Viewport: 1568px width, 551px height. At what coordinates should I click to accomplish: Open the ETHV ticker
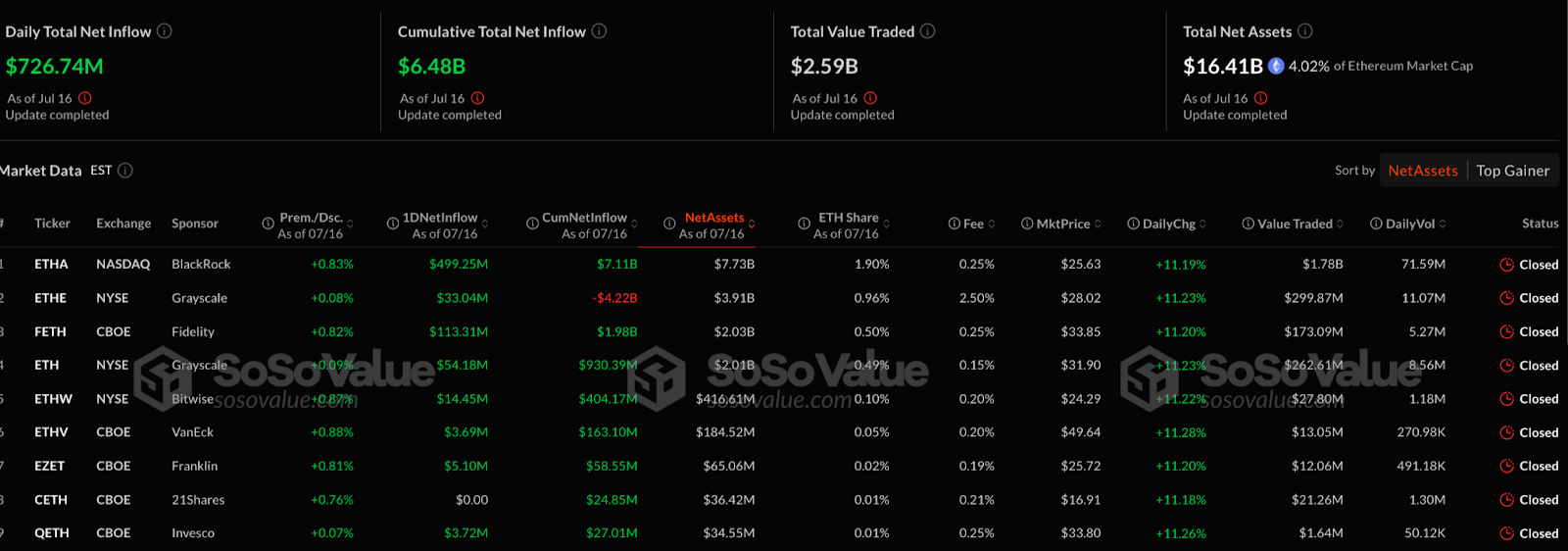(x=51, y=432)
